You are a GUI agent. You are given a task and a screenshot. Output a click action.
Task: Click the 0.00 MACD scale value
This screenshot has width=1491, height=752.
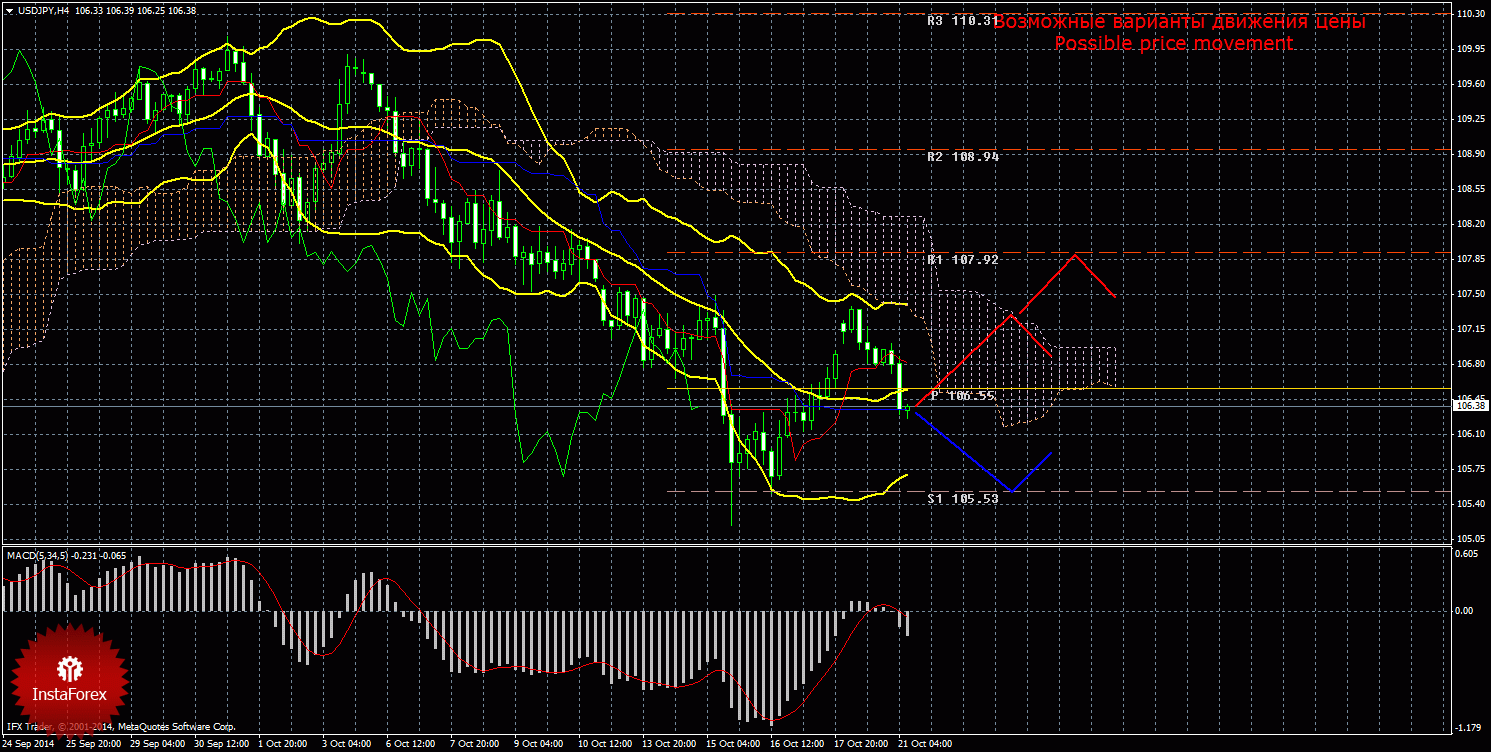1465,610
